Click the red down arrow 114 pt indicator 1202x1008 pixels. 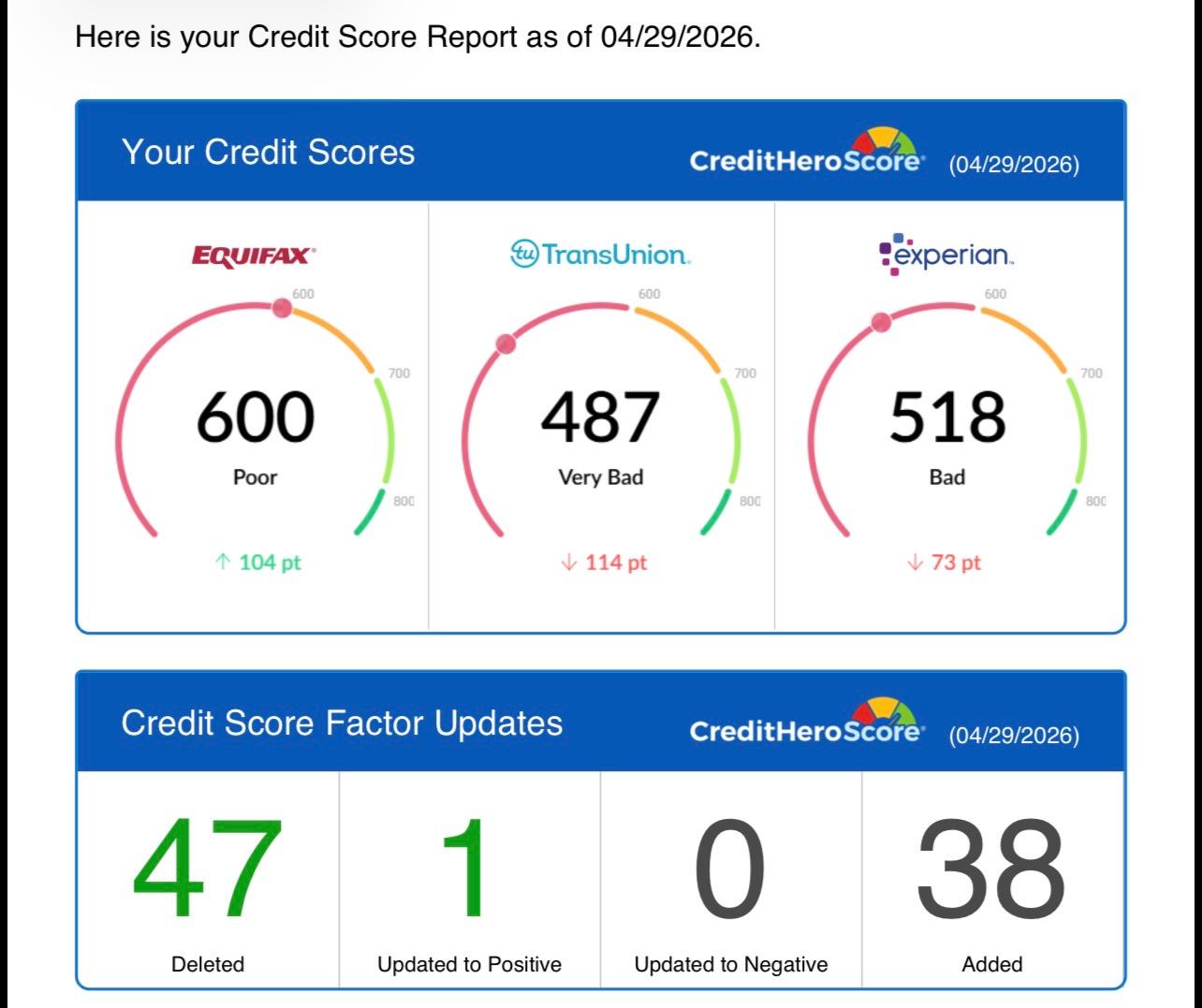(604, 562)
